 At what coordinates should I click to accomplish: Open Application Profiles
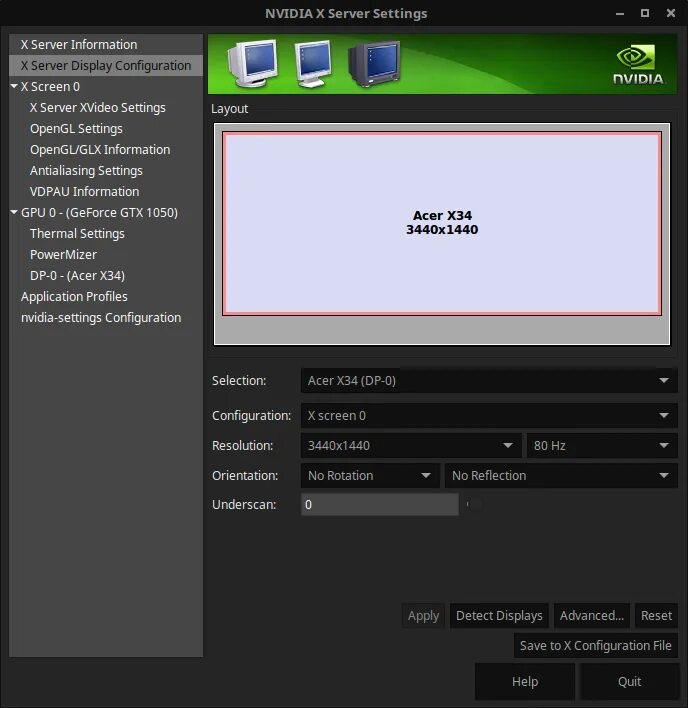[74, 297]
